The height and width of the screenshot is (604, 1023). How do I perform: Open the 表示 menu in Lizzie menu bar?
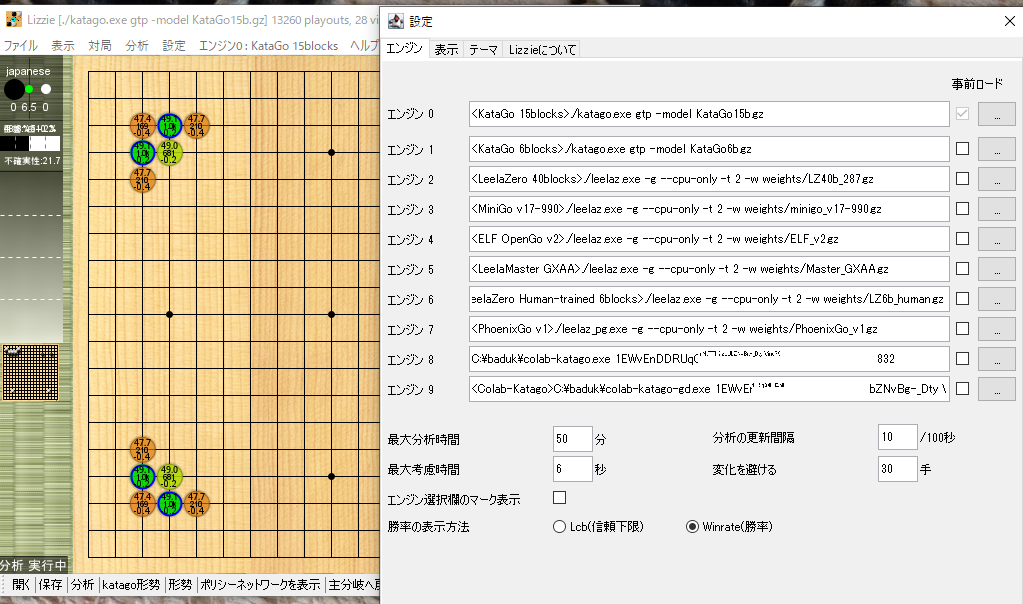click(x=63, y=46)
